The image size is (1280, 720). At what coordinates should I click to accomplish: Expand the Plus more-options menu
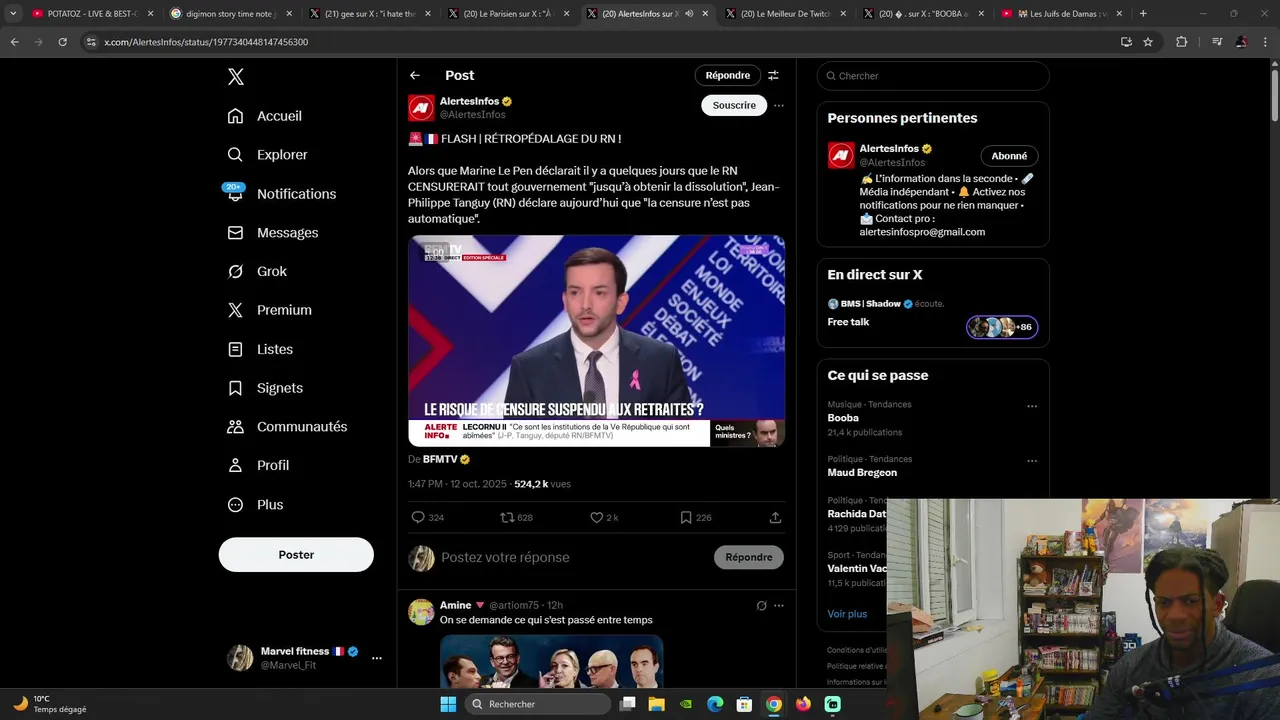click(x=255, y=505)
